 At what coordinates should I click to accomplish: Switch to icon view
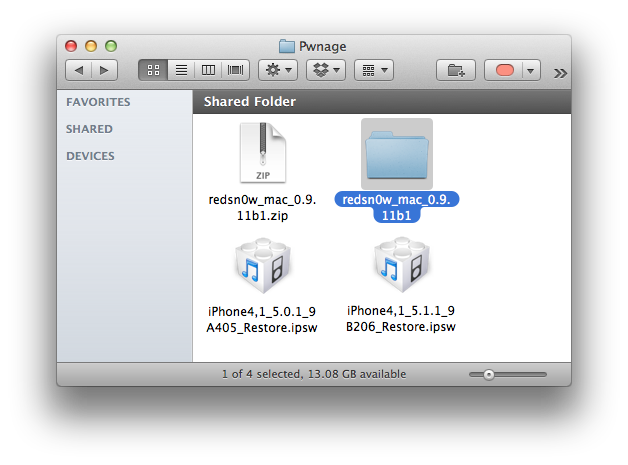click(x=154, y=70)
